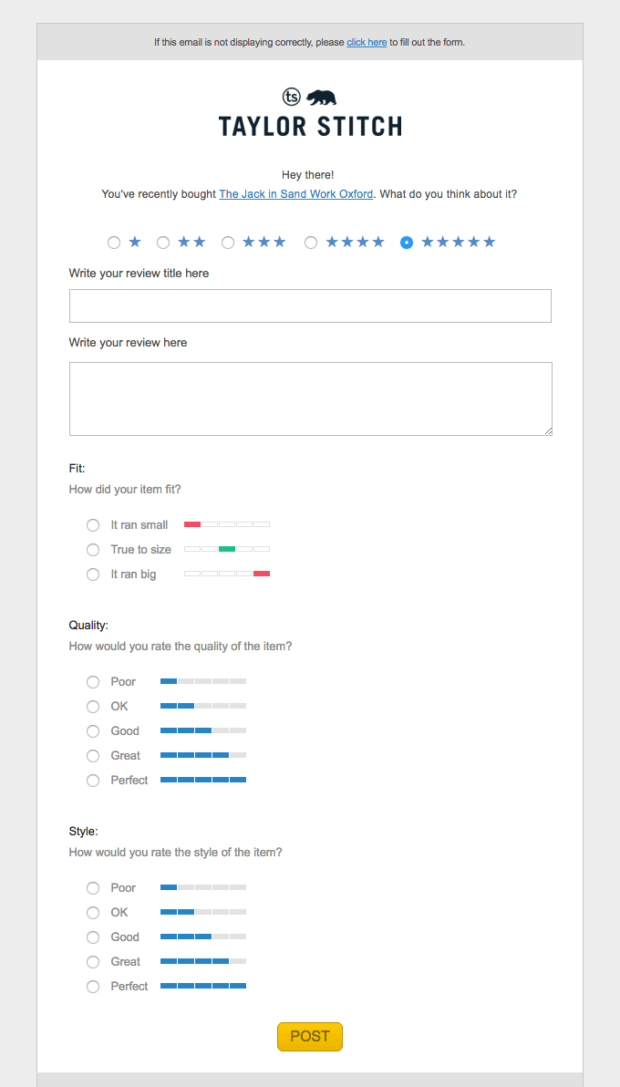Viewport: 620px width, 1087px height.
Task: Click the three blue stars graphic
Action: tap(264, 242)
